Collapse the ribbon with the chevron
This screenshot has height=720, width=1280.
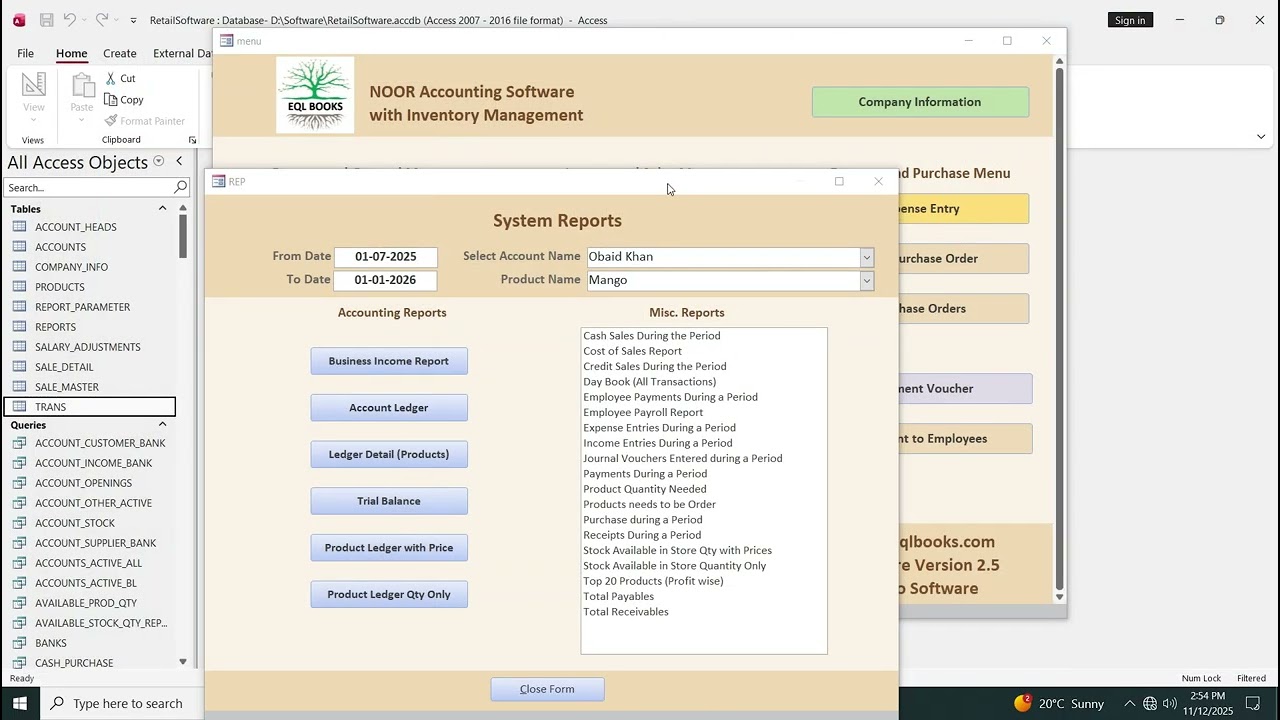(1261, 137)
